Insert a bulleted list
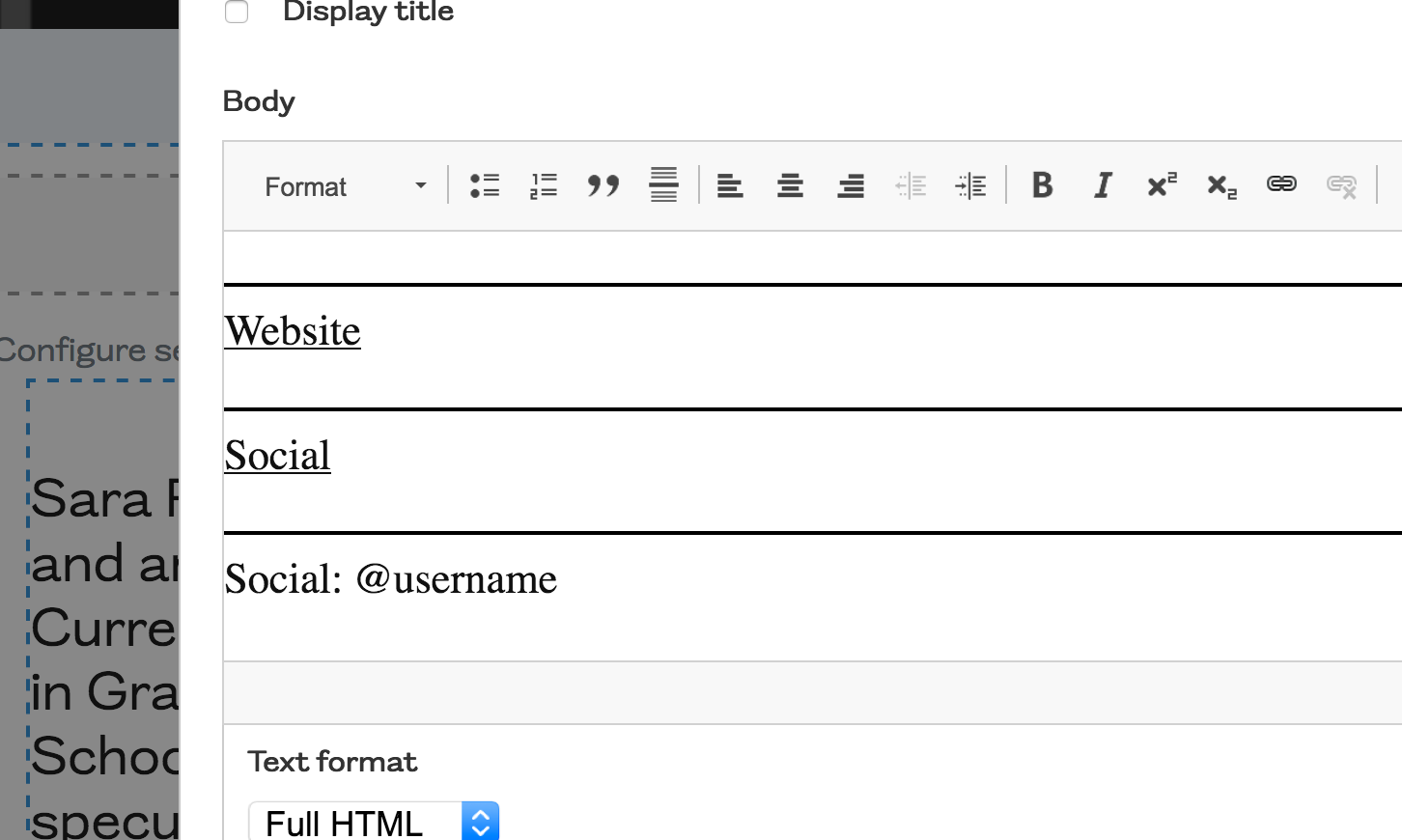The width and height of the screenshot is (1402, 840). (485, 185)
